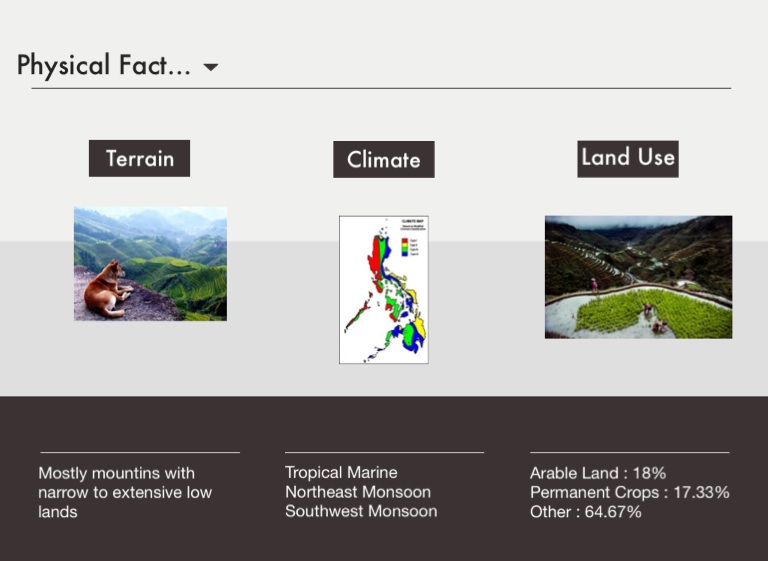Click the Land Use label

click(x=627, y=158)
